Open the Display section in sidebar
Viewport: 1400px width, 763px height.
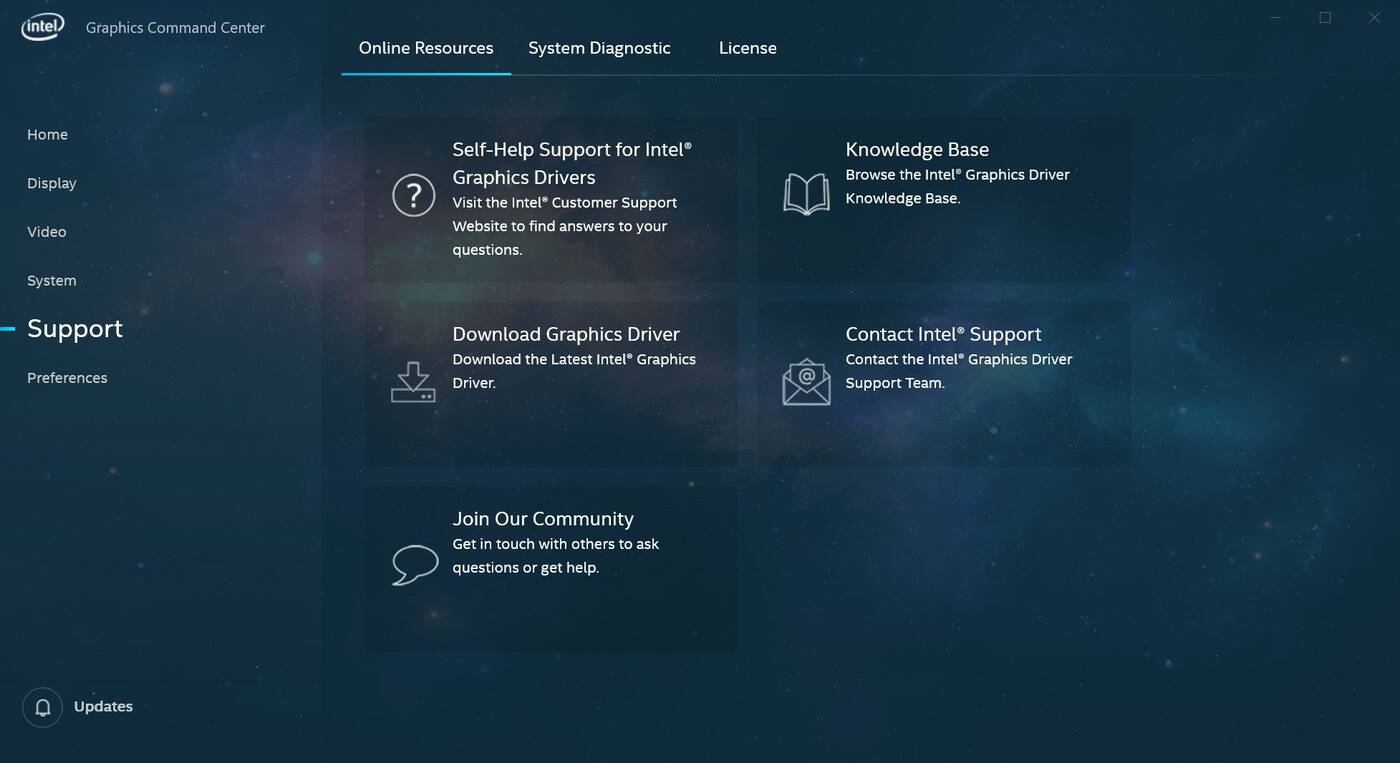[52, 183]
